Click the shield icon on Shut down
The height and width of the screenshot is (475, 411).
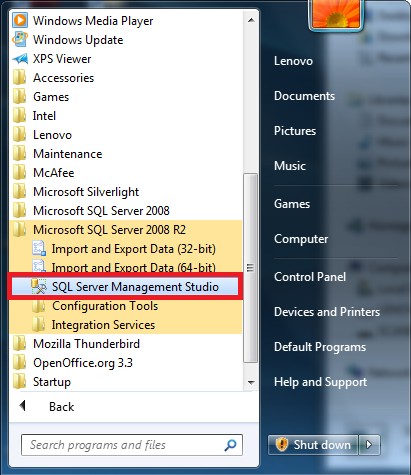pyautogui.click(x=282, y=445)
